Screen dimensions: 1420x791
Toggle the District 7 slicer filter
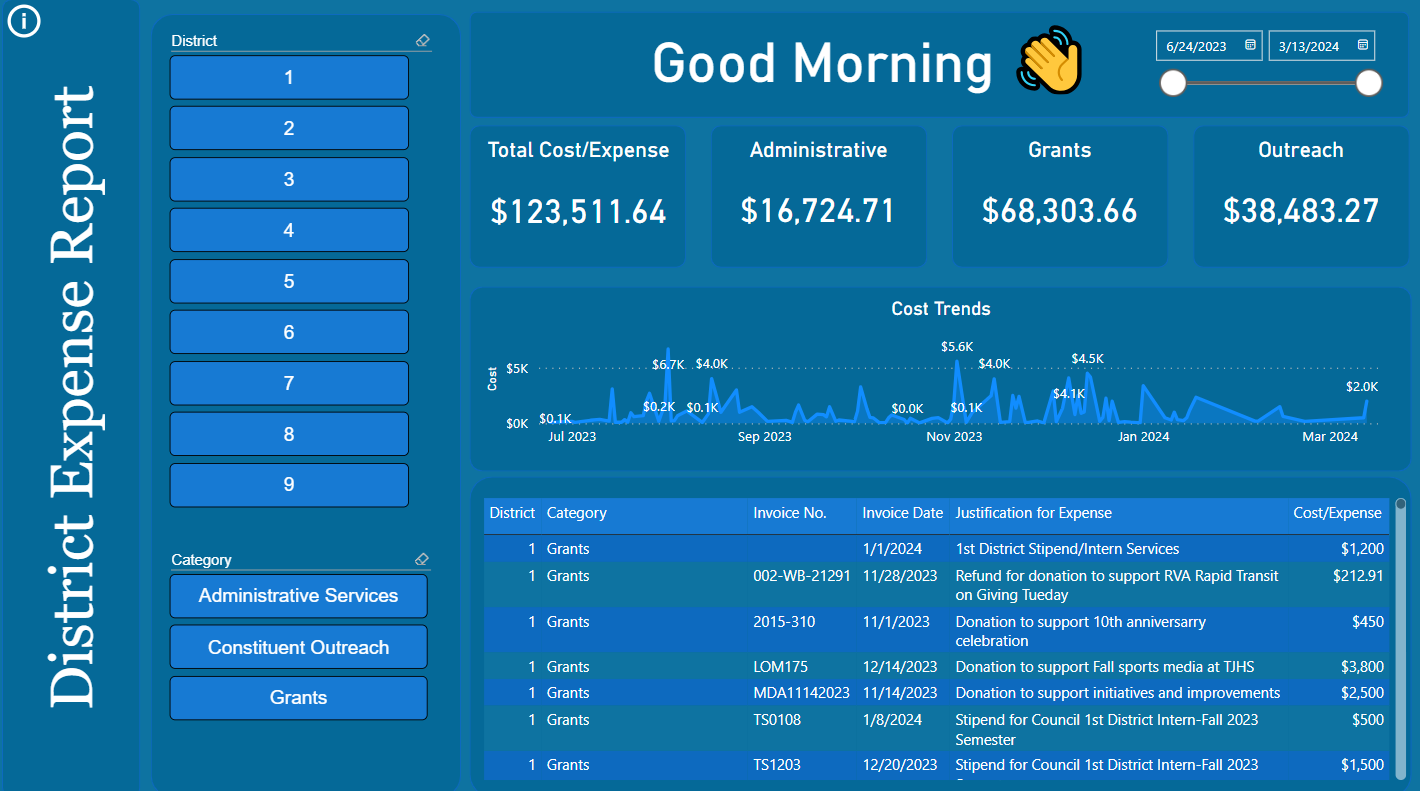tap(289, 383)
